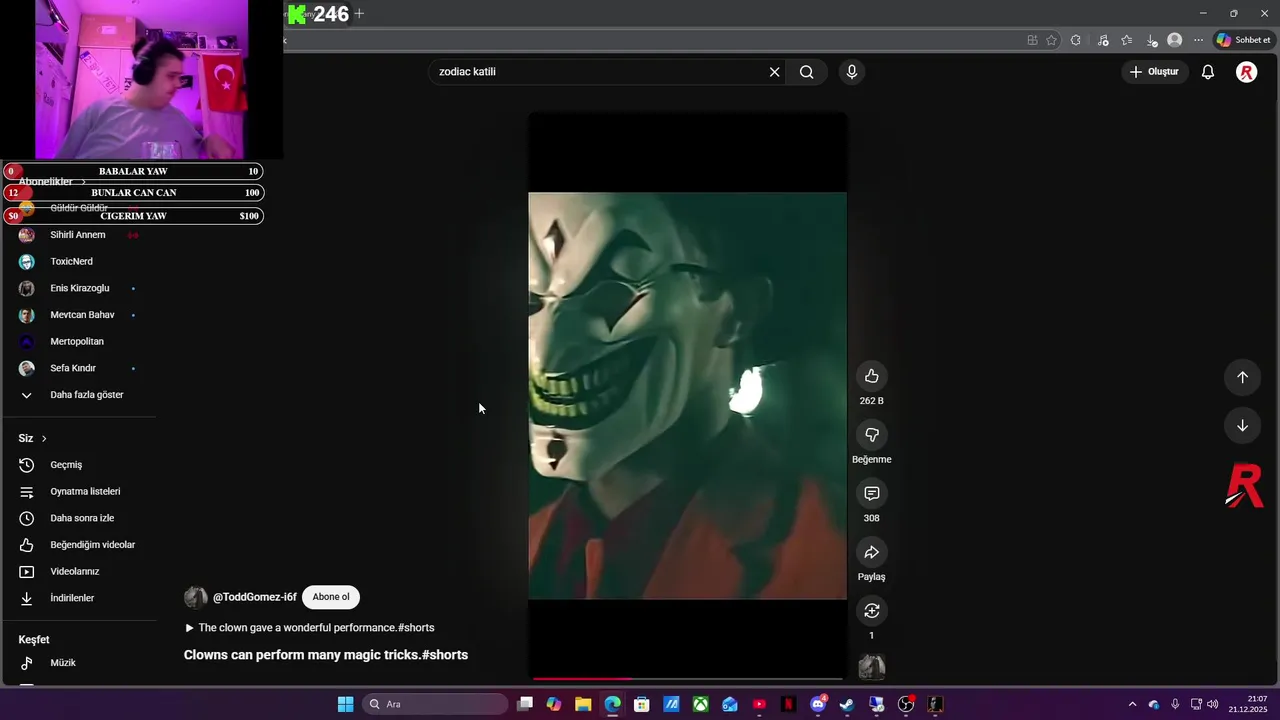Open the comments showing 308

tap(872, 493)
